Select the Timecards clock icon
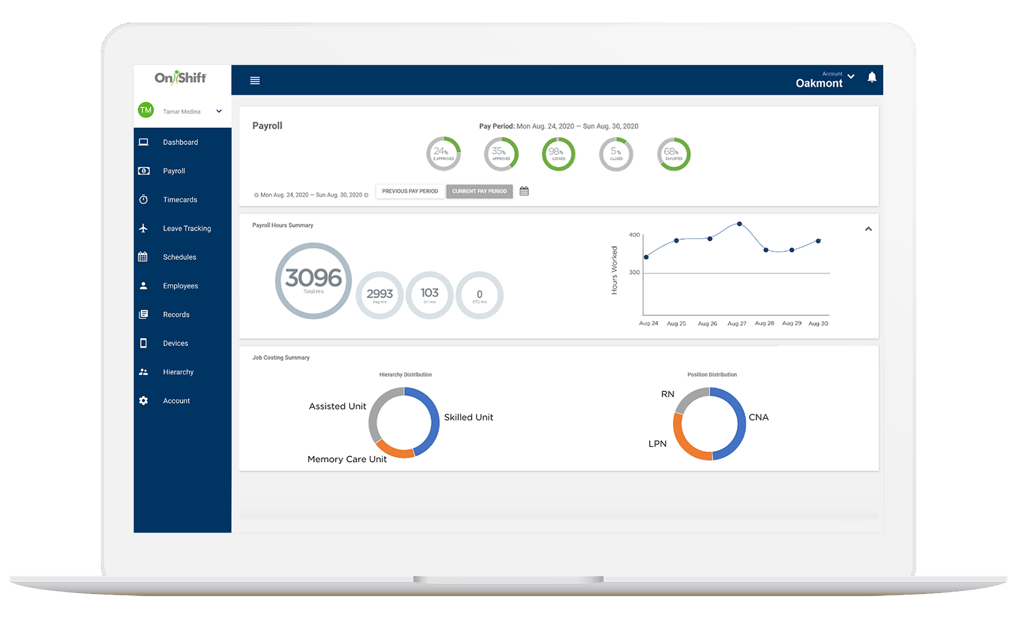 [x=144, y=199]
